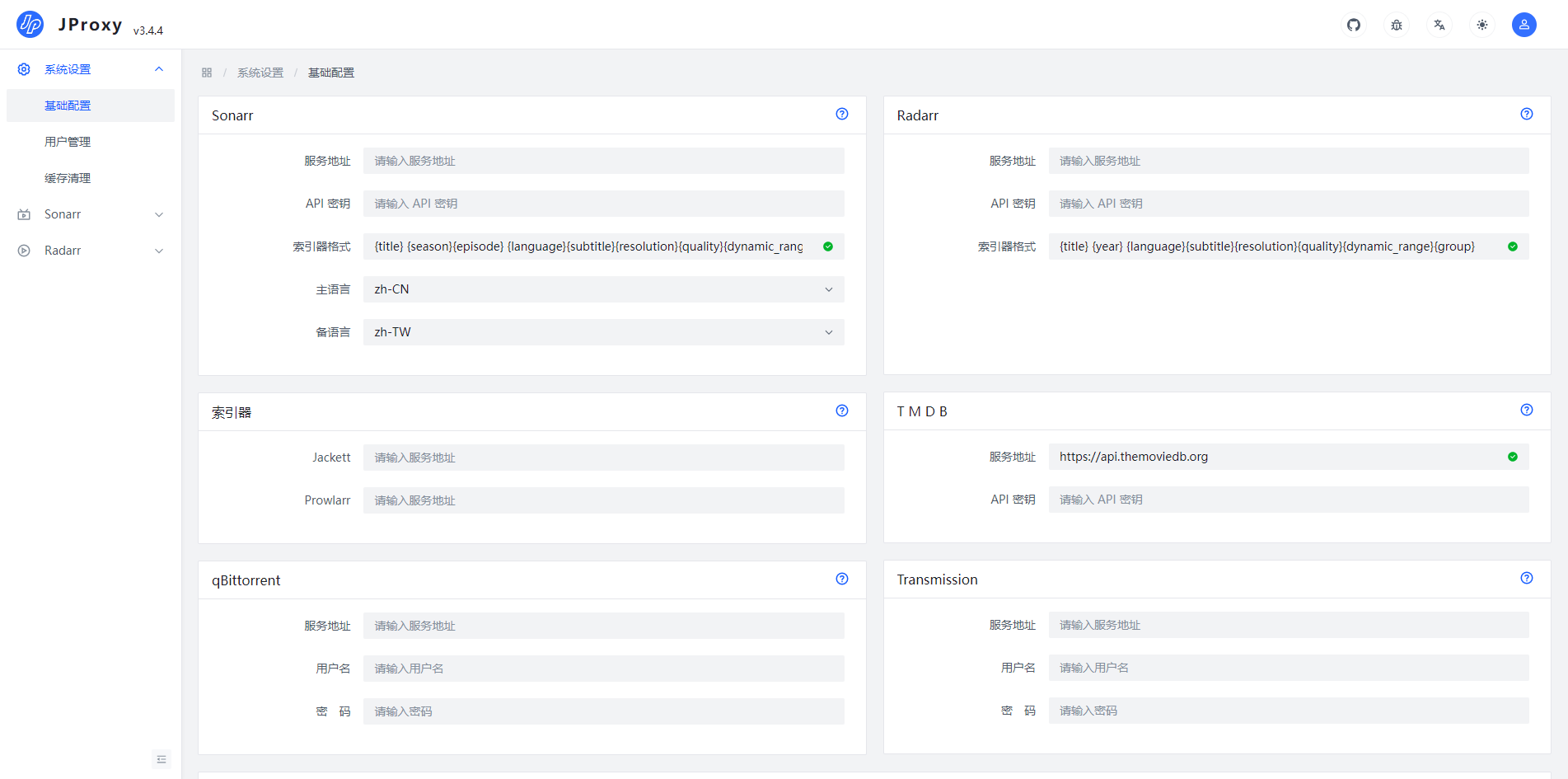
Task: Click the bug report icon
Action: click(x=1397, y=25)
